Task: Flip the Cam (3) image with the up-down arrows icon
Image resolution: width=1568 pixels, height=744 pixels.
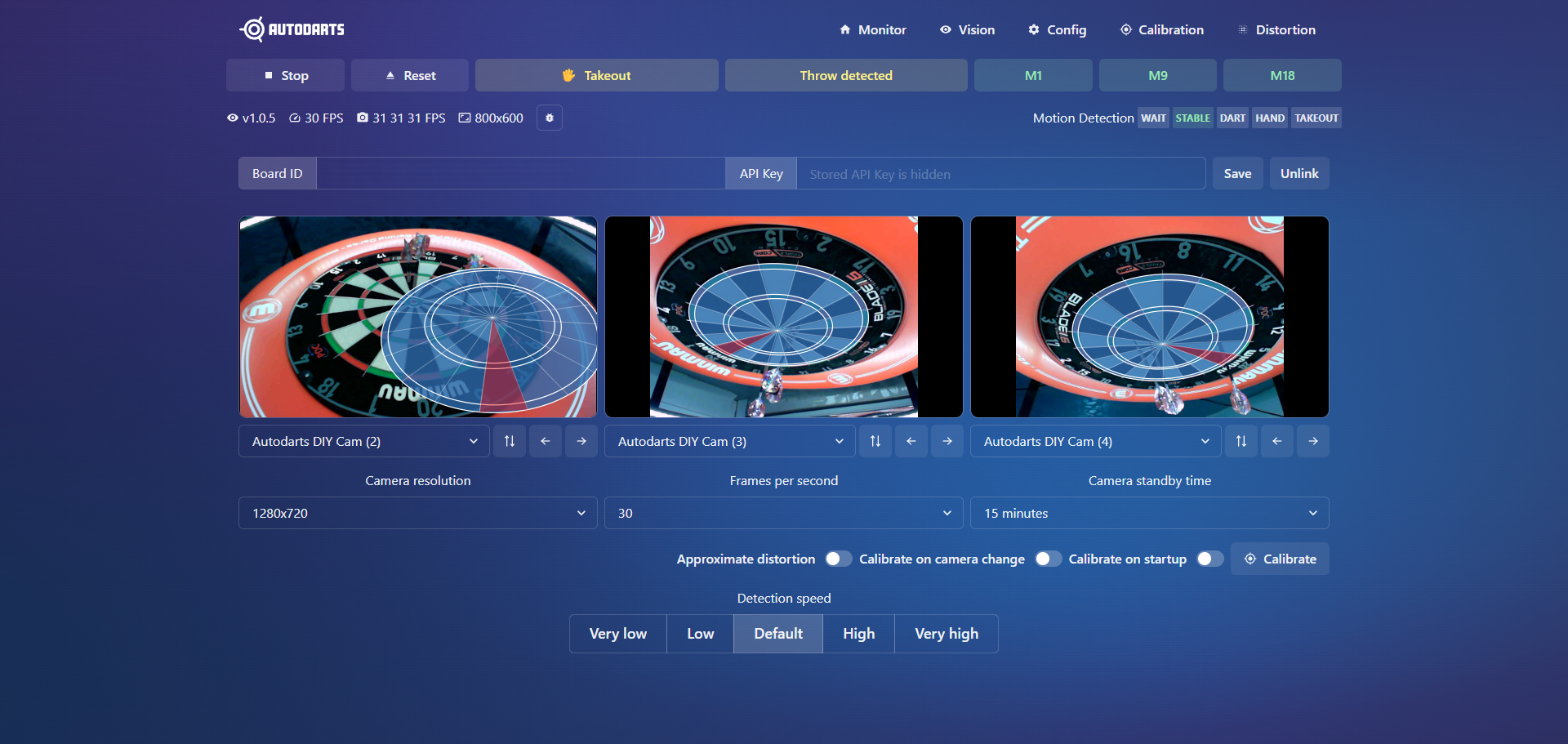Action: pos(875,441)
